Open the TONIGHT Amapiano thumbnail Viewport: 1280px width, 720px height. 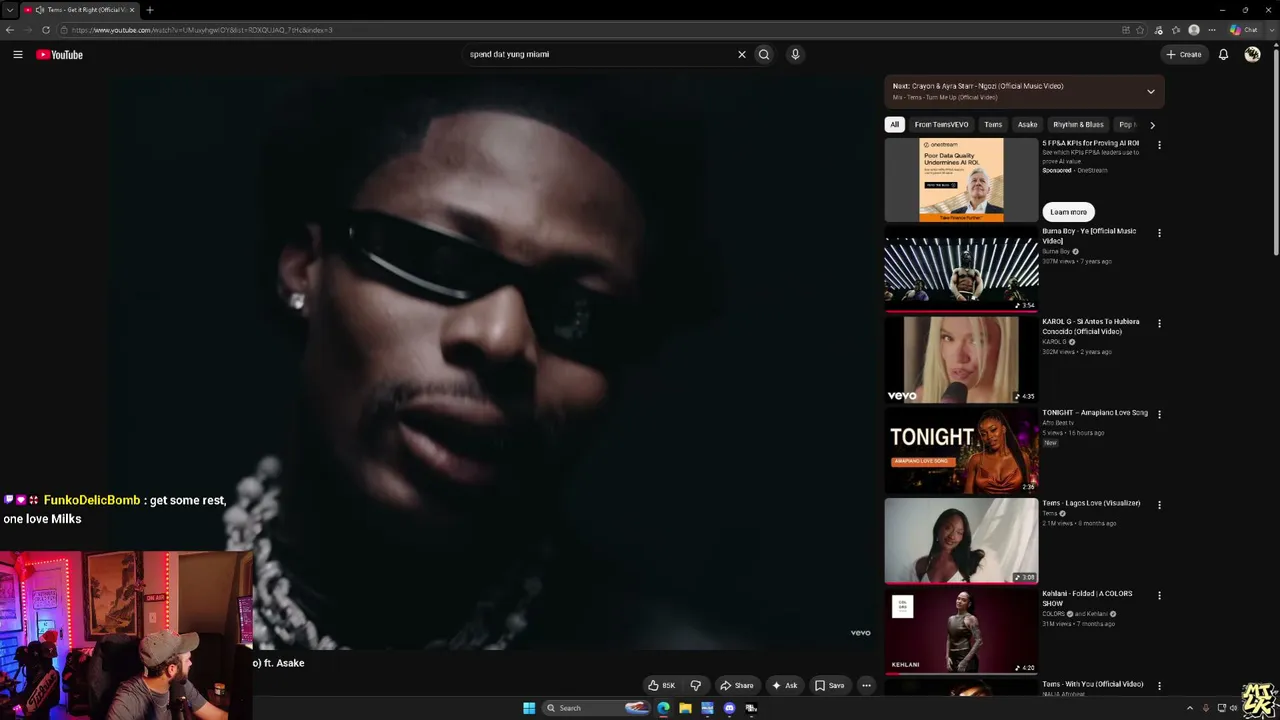pyautogui.click(x=961, y=451)
